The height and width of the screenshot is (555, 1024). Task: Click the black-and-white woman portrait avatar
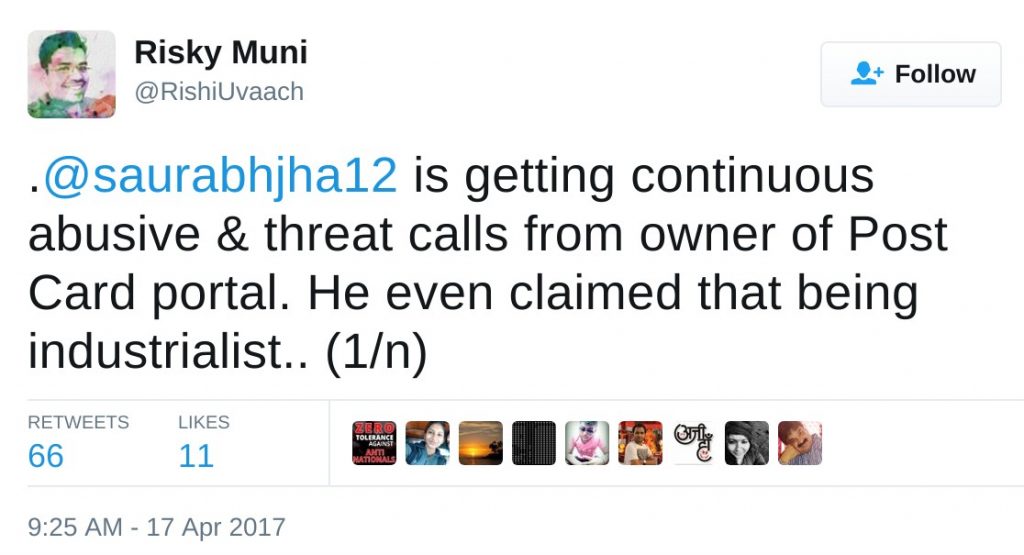click(x=746, y=443)
